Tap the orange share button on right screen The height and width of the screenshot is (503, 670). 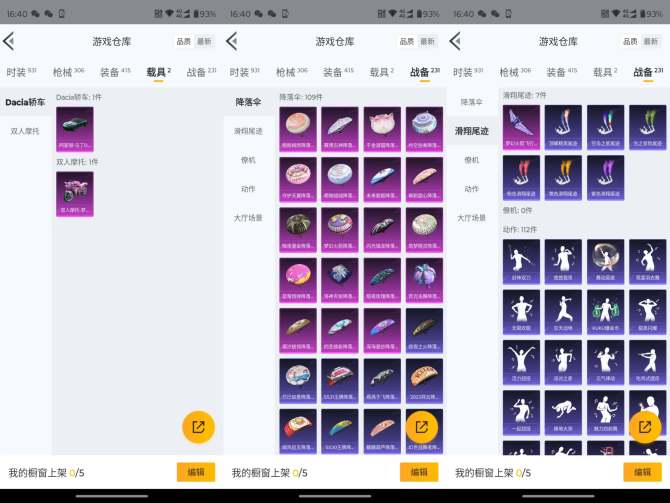click(x=645, y=427)
